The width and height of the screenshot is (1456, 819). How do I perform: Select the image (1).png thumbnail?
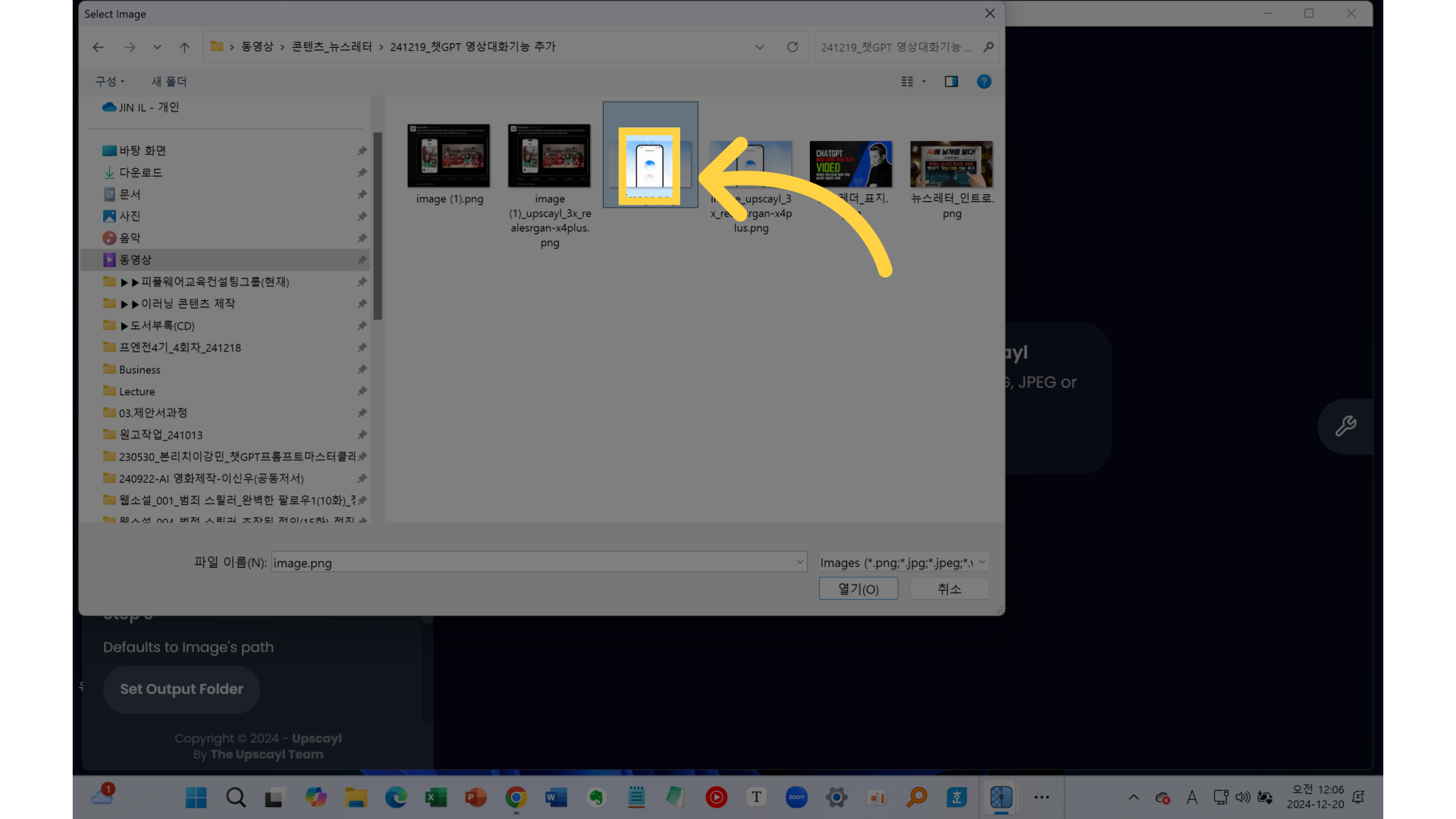pos(448,156)
